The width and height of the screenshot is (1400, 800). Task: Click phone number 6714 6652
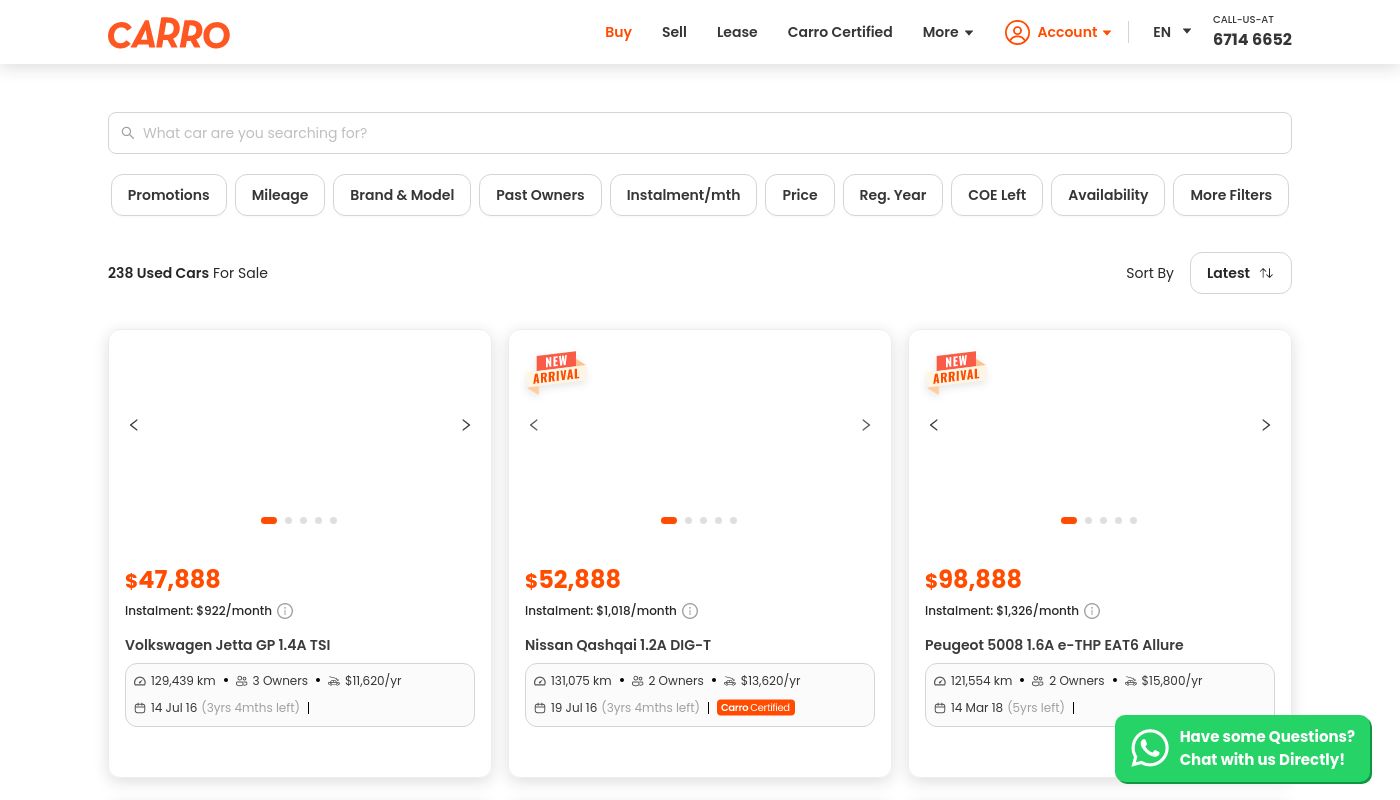tap(1252, 40)
